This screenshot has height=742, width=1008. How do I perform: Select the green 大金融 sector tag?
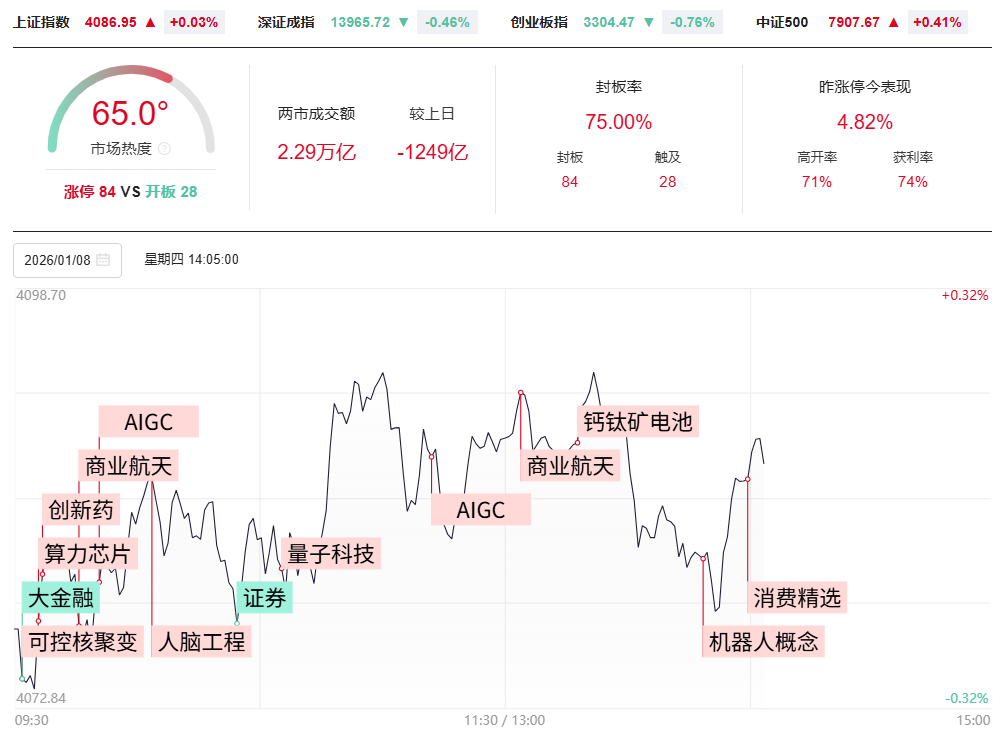[x=60, y=598]
